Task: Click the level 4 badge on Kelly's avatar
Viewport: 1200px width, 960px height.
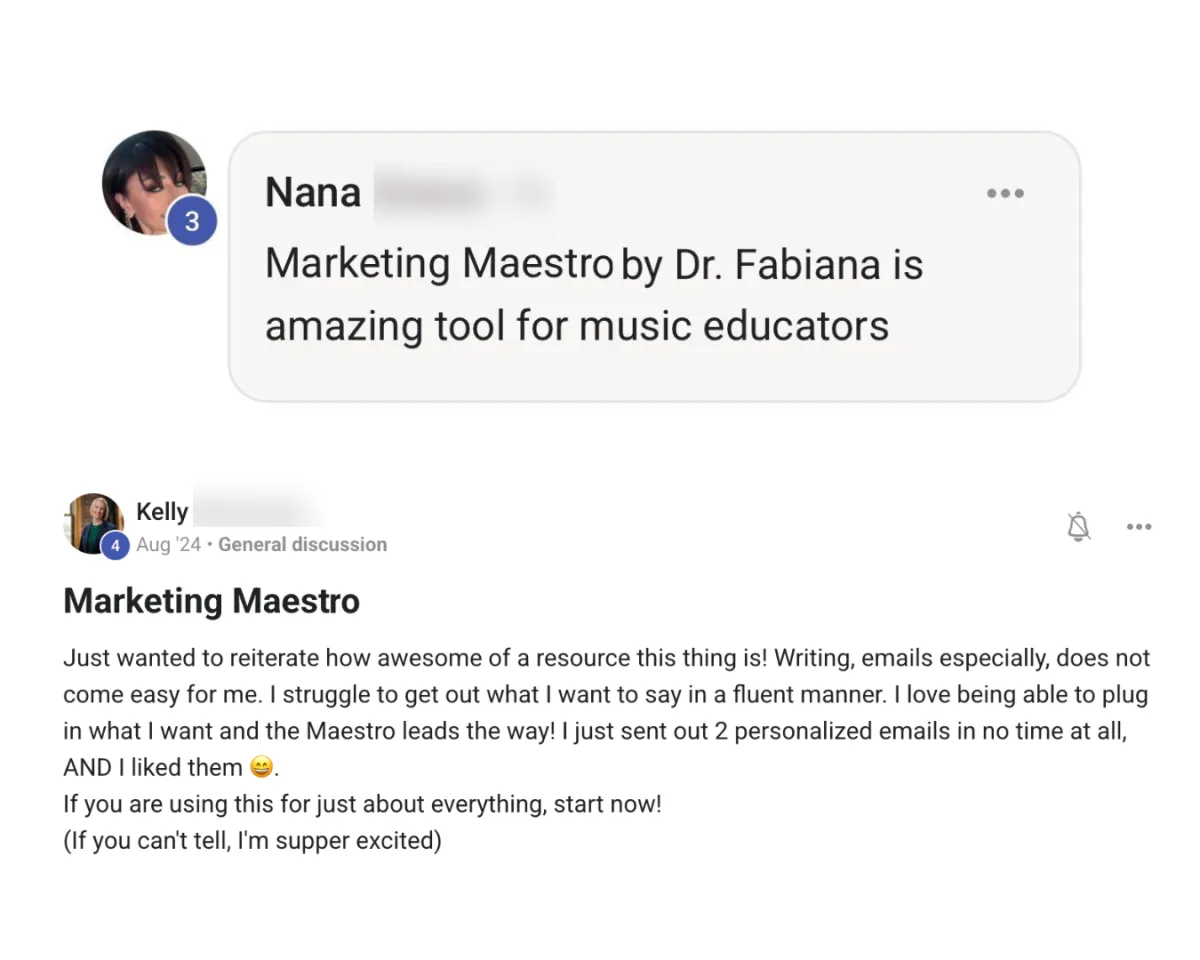Action: pyautogui.click(x=115, y=546)
